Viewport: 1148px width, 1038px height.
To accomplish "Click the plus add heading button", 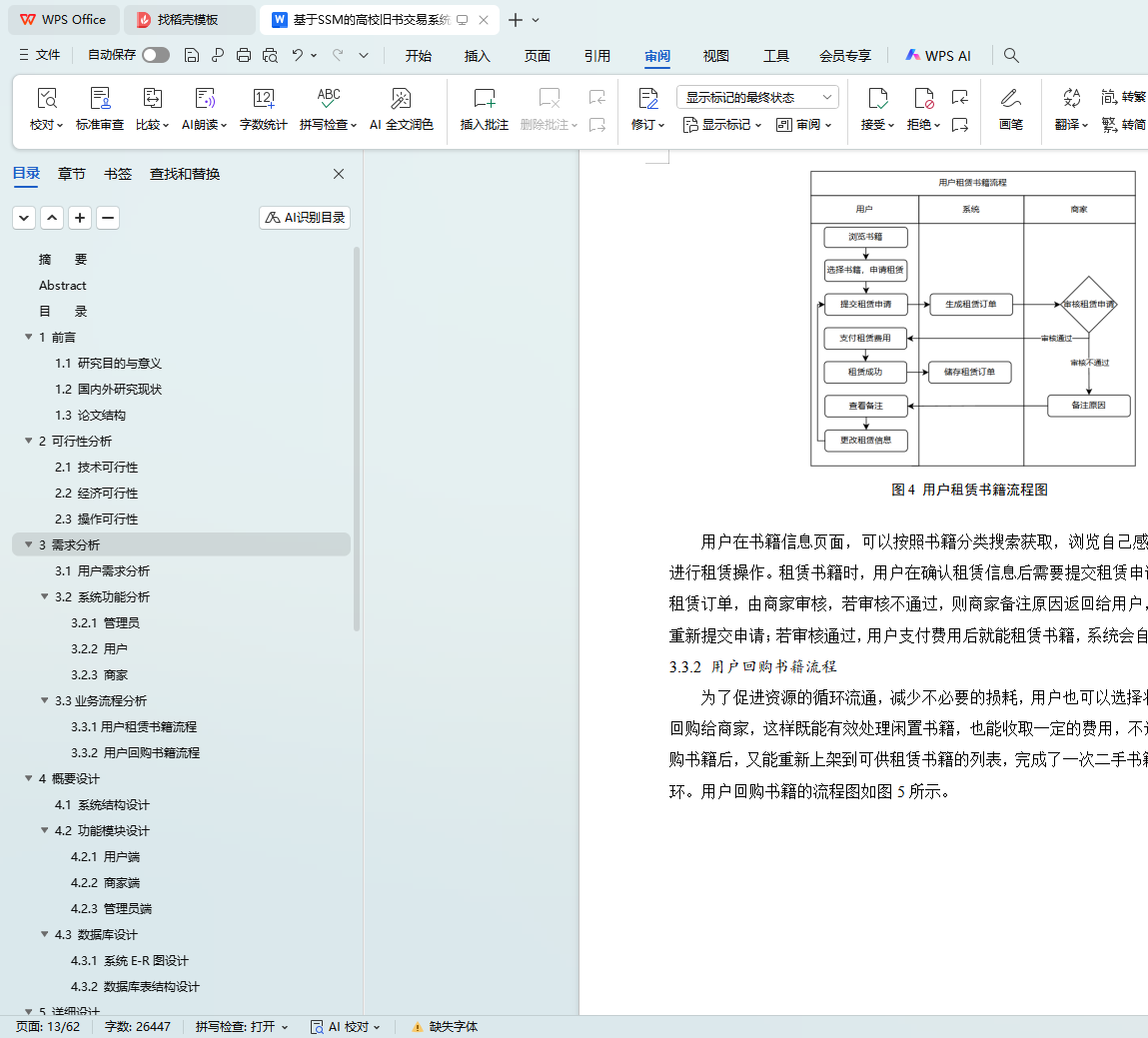I will tap(80, 218).
